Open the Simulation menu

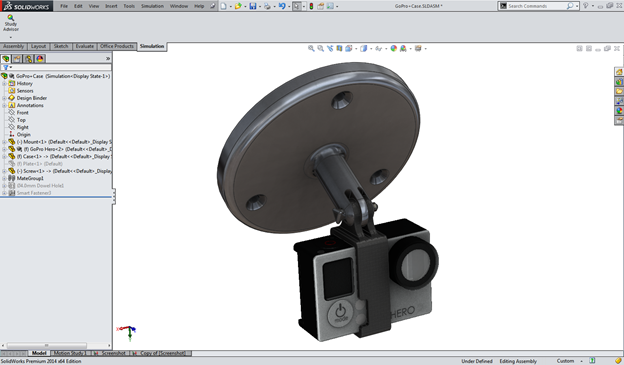tap(152, 6)
